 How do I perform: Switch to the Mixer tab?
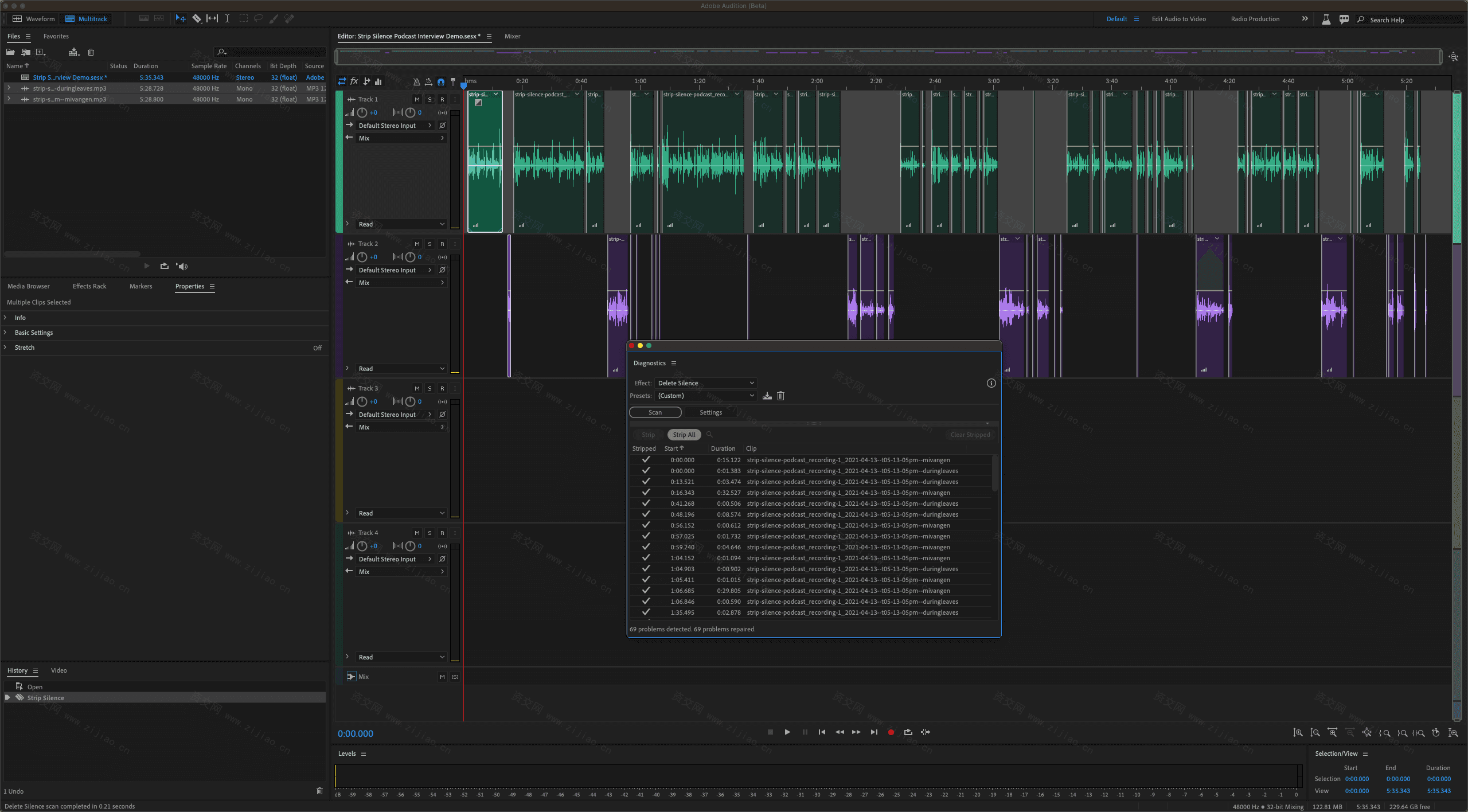tap(510, 36)
